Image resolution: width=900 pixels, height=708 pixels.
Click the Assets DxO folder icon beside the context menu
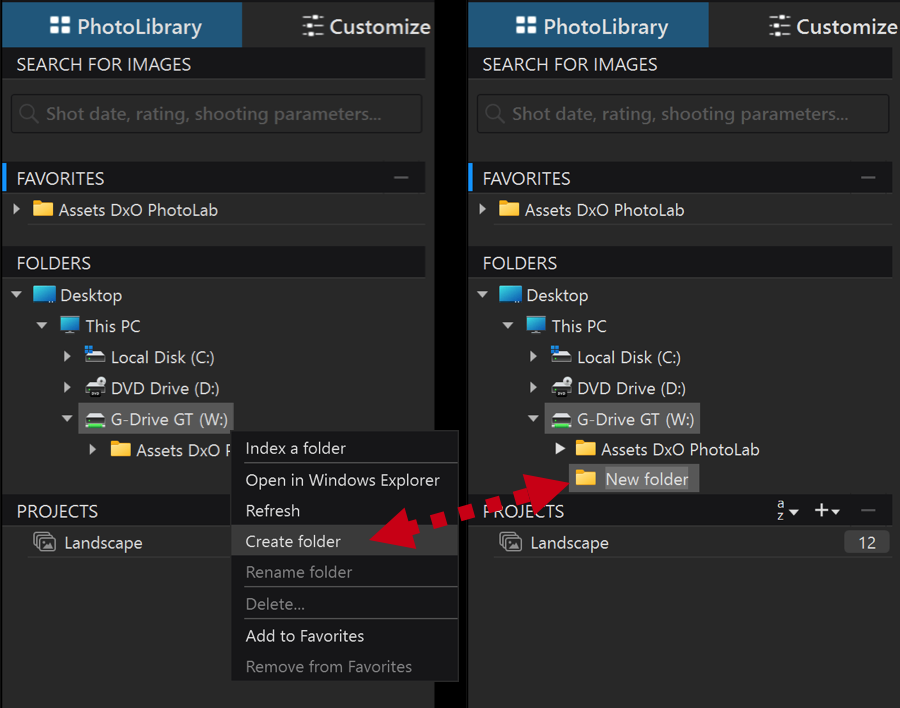121,448
